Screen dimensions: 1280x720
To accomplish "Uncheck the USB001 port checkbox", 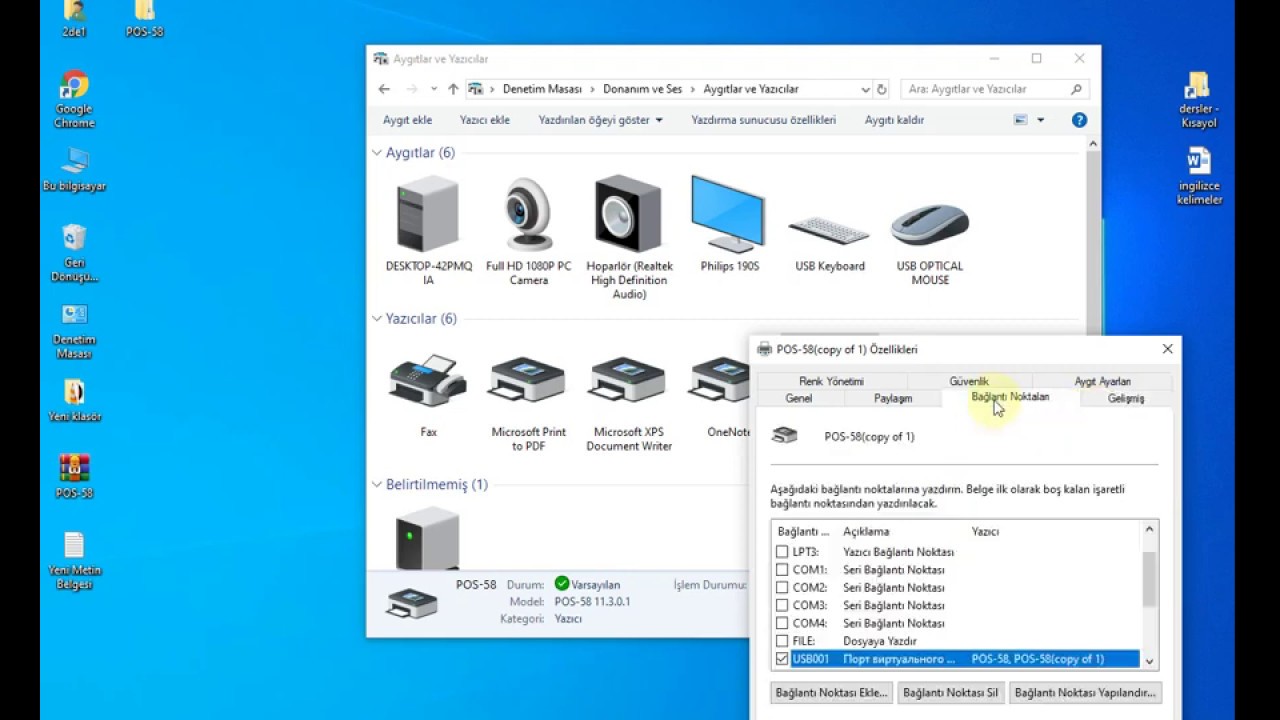I will pyautogui.click(x=782, y=659).
